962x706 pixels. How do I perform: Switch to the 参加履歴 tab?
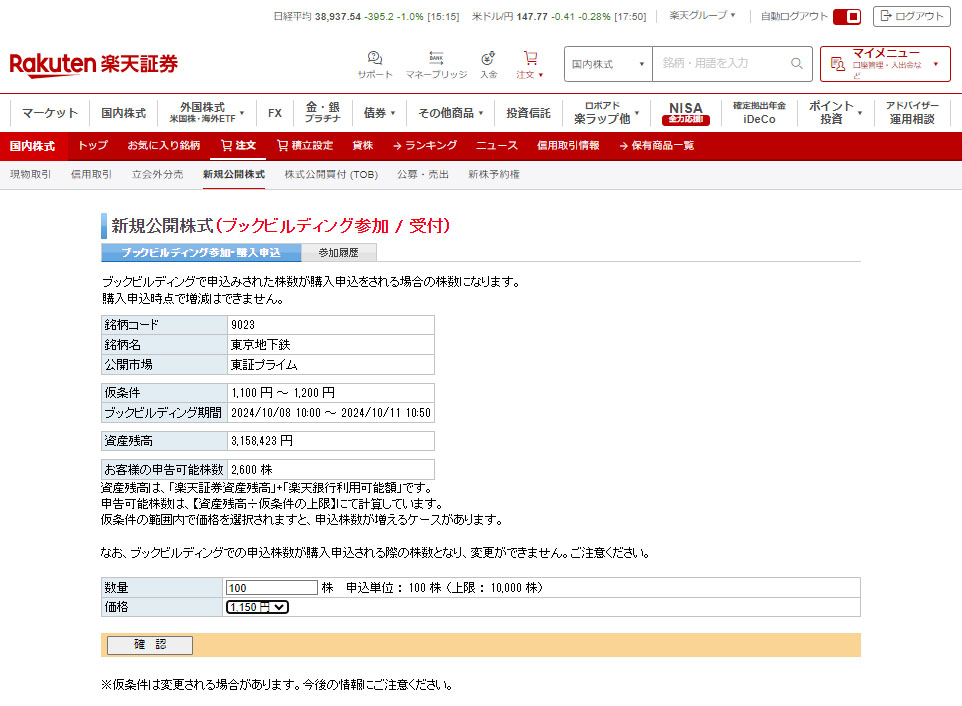[338, 253]
